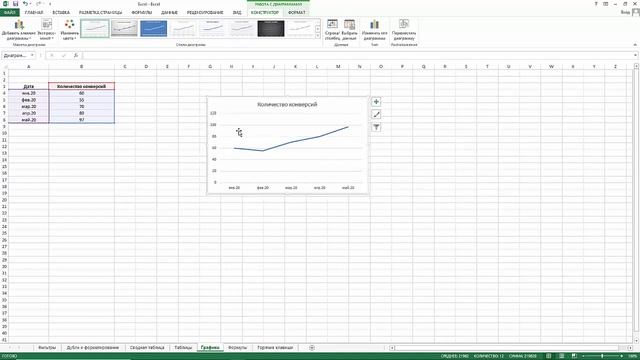Screen dimensions: 640x360
Task: Click the Help question mark icon
Action: click(596, 4)
